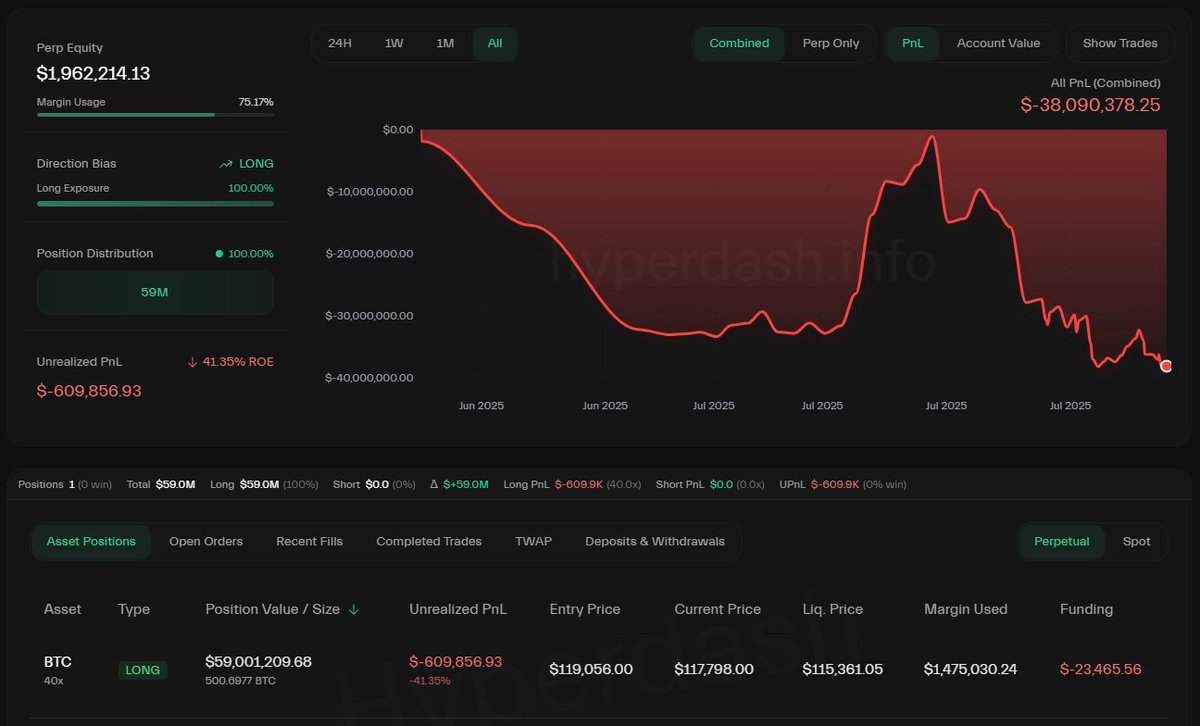Viewport: 1200px width, 726px height.
Task: Click the Type column header
Action: pyautogui.click(x=134, y=609)
